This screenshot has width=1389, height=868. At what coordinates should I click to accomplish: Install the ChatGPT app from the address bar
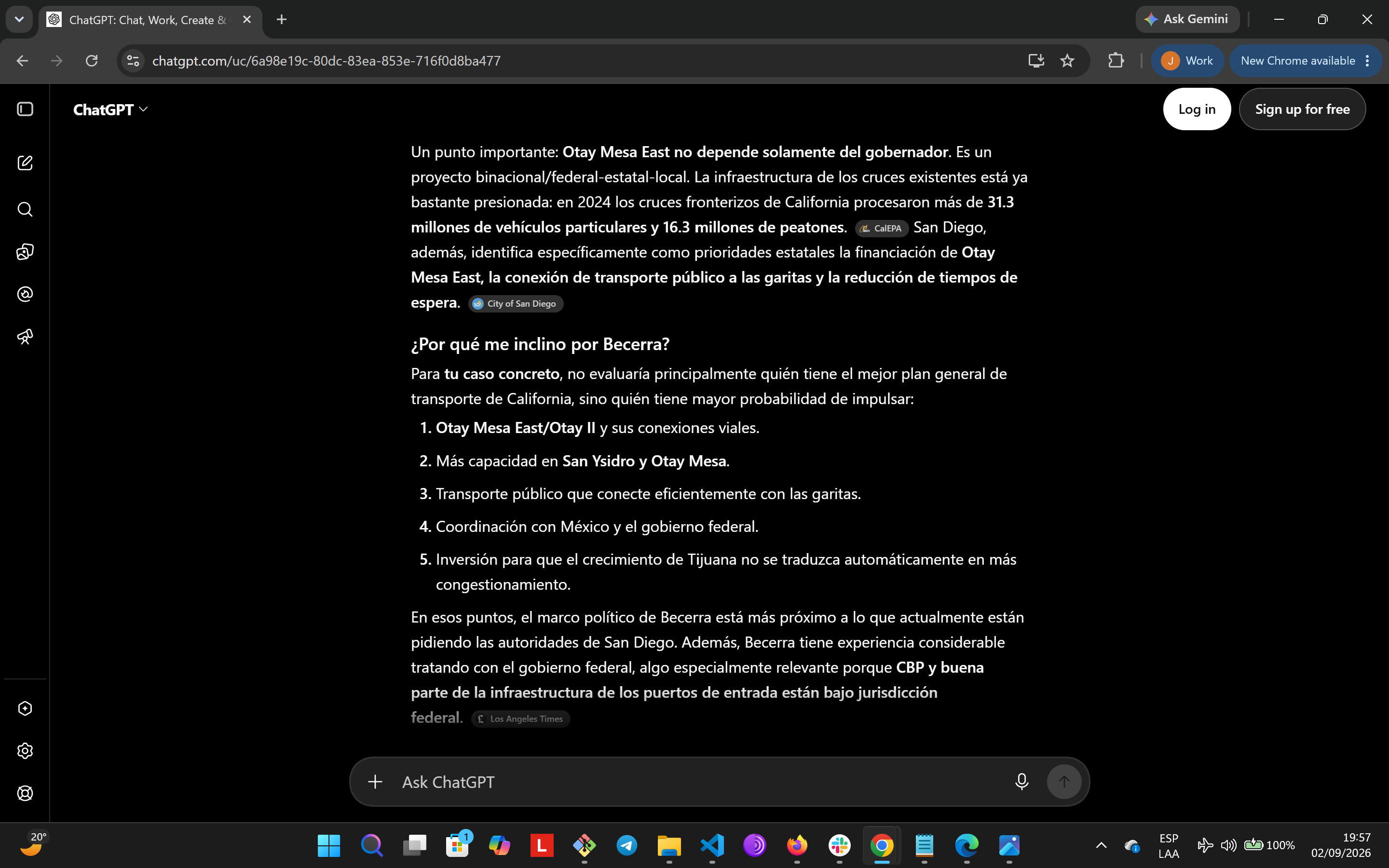coord(1036,61)
